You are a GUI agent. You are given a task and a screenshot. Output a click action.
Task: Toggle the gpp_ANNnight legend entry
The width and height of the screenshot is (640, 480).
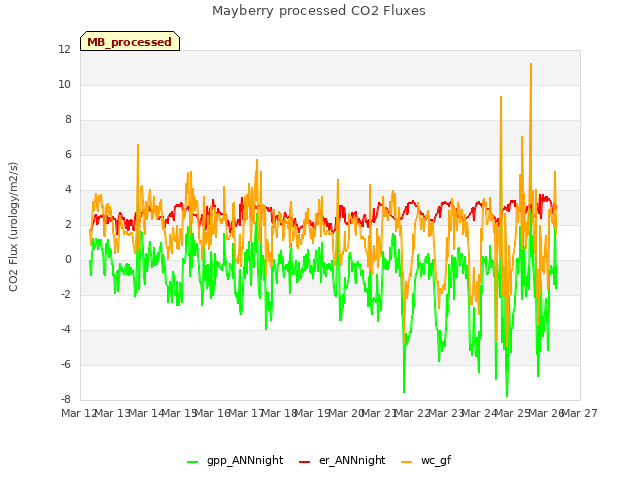click(235, 461)
